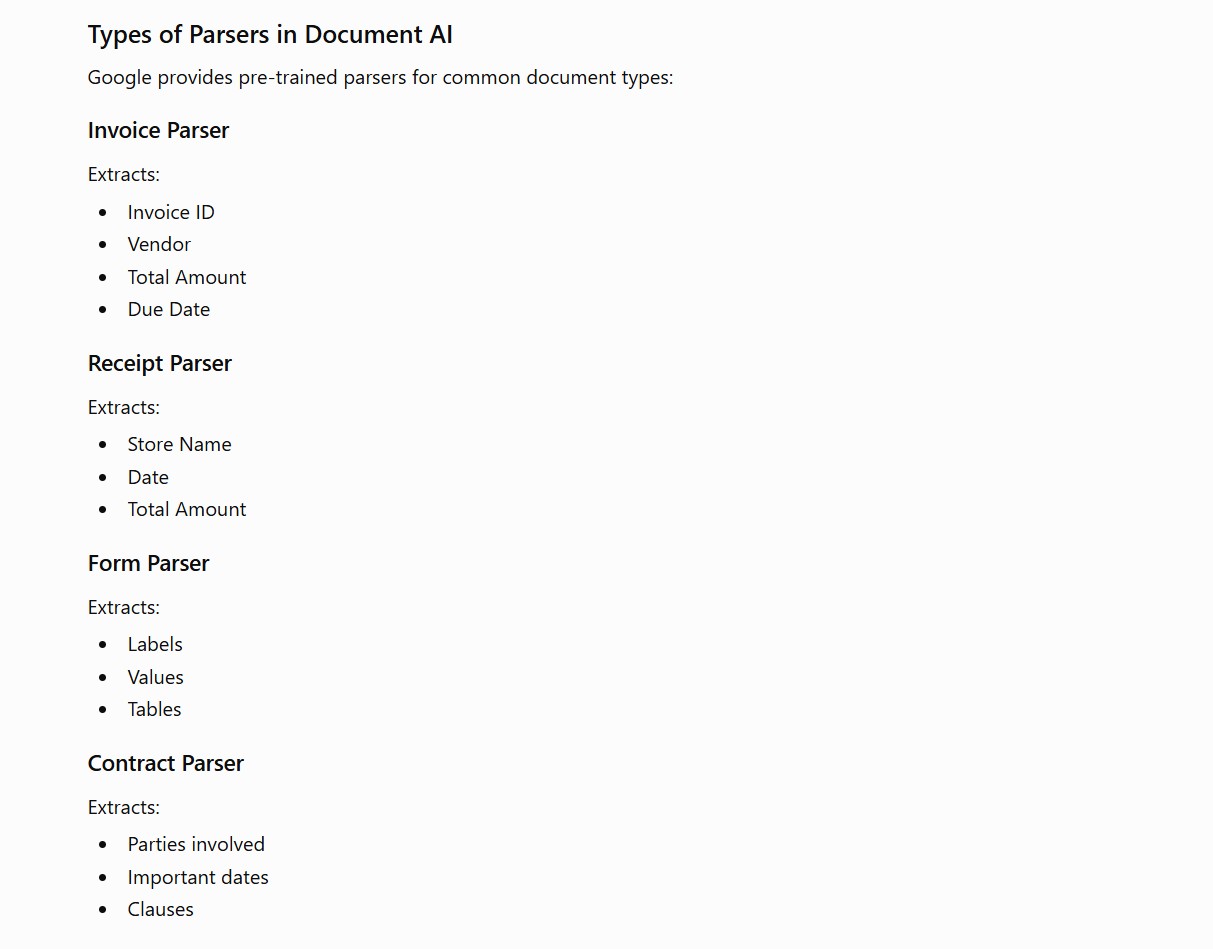The image size is (1213, 949).
Task: Click the 'Types of Parsers in Document AI' heading
Action: click(x=270, y=35)
